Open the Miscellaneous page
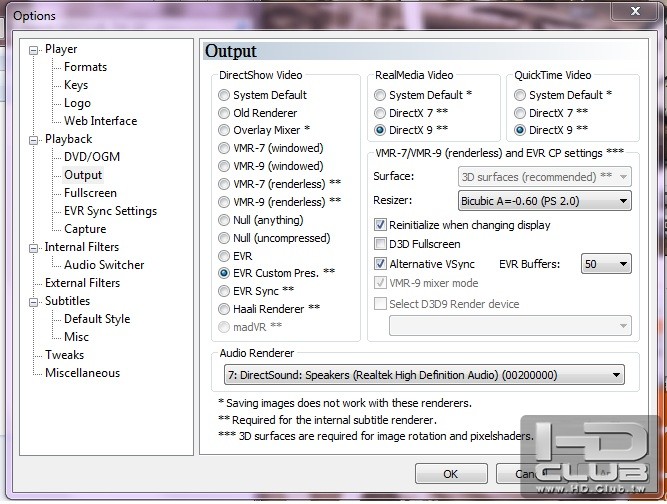The height and width of the screenshot is (504, 667). (83, 373)
